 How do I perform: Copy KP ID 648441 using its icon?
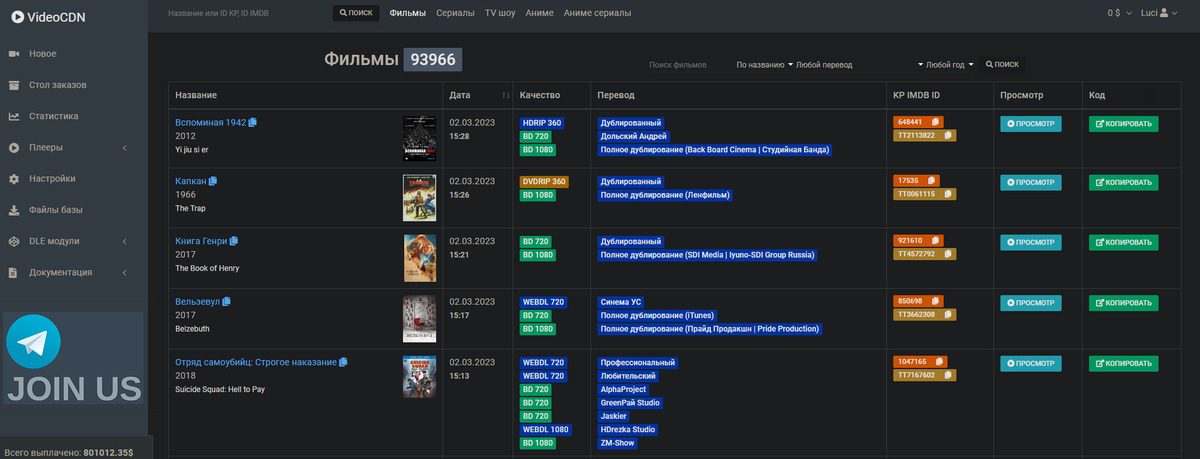click(935, 122)
